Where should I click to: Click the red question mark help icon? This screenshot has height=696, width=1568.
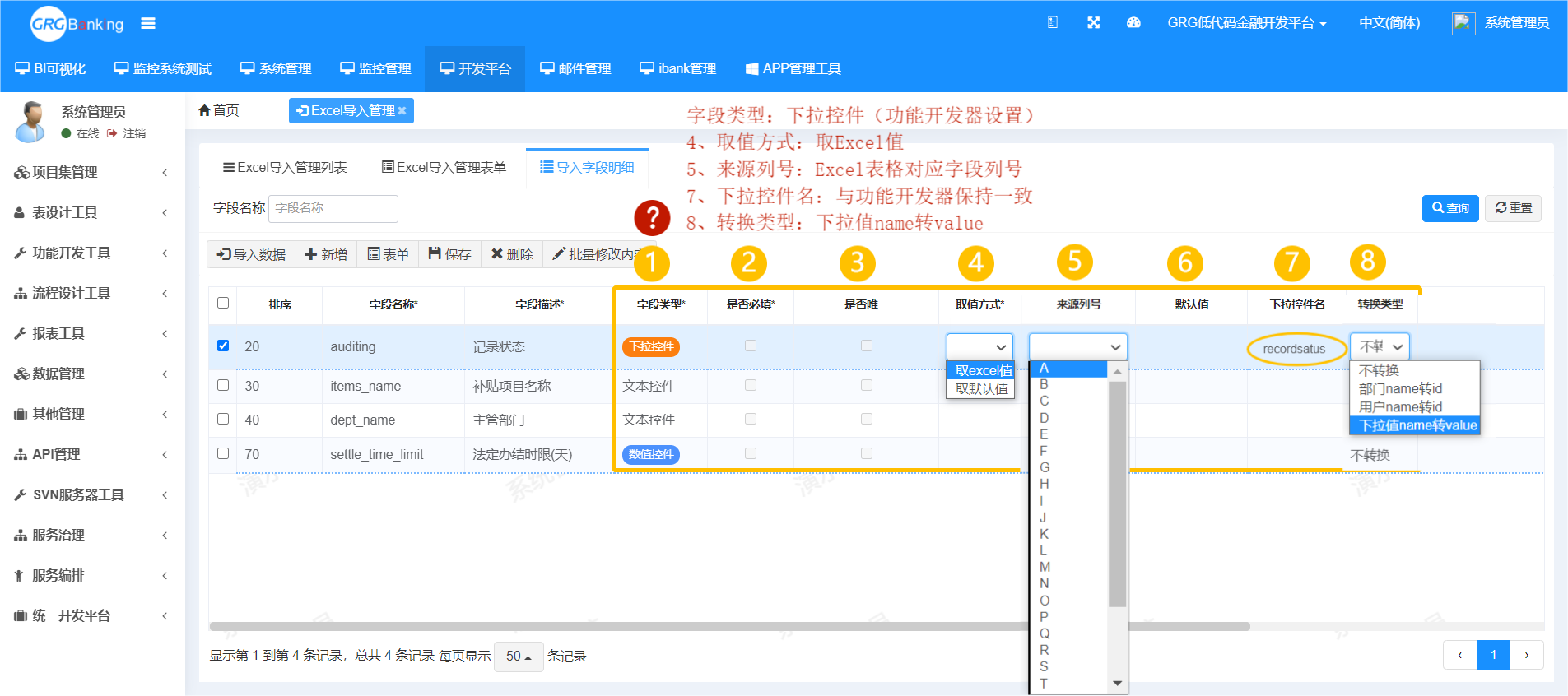click(652, 218)
